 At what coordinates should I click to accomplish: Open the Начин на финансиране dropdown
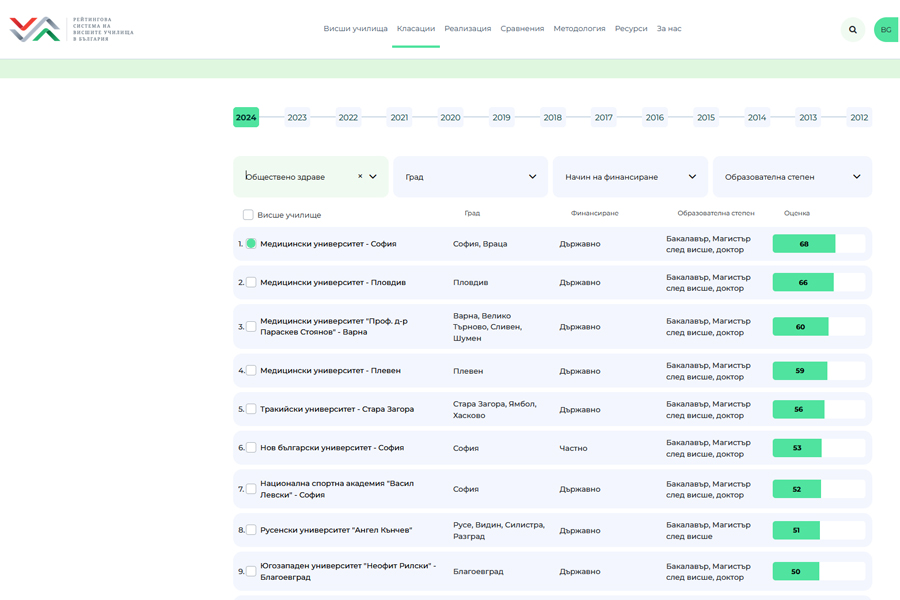630,177
